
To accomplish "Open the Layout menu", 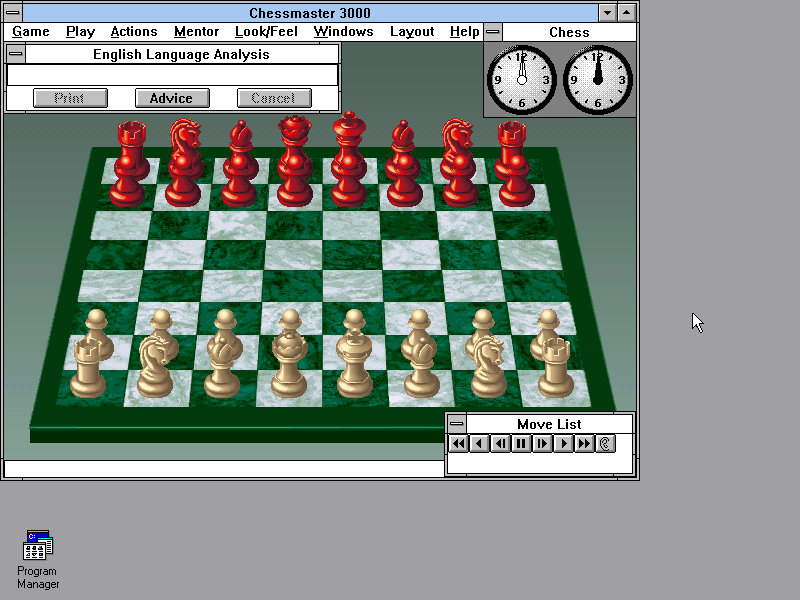I will [412, 32].
